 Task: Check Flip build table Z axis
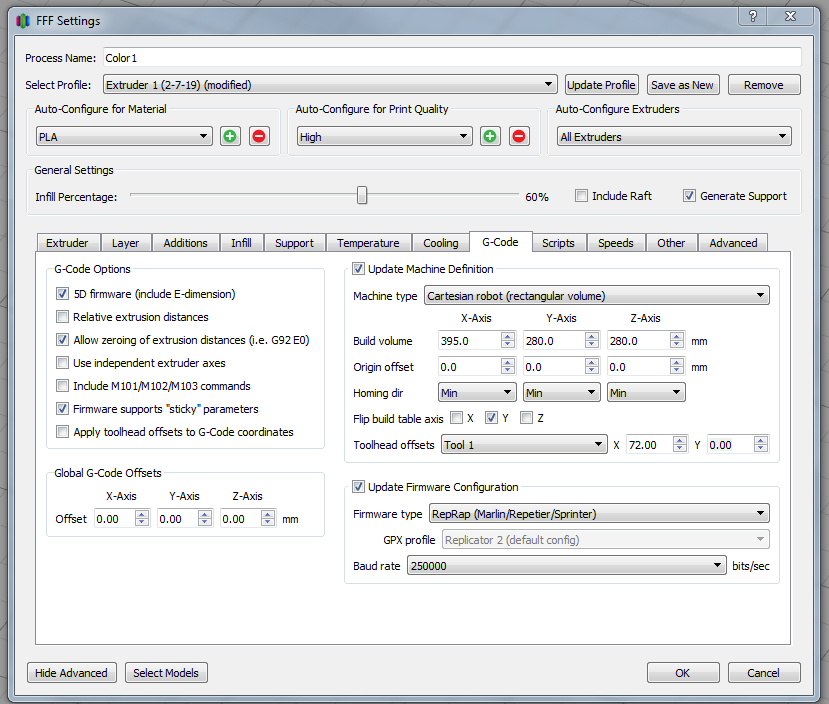526,418
